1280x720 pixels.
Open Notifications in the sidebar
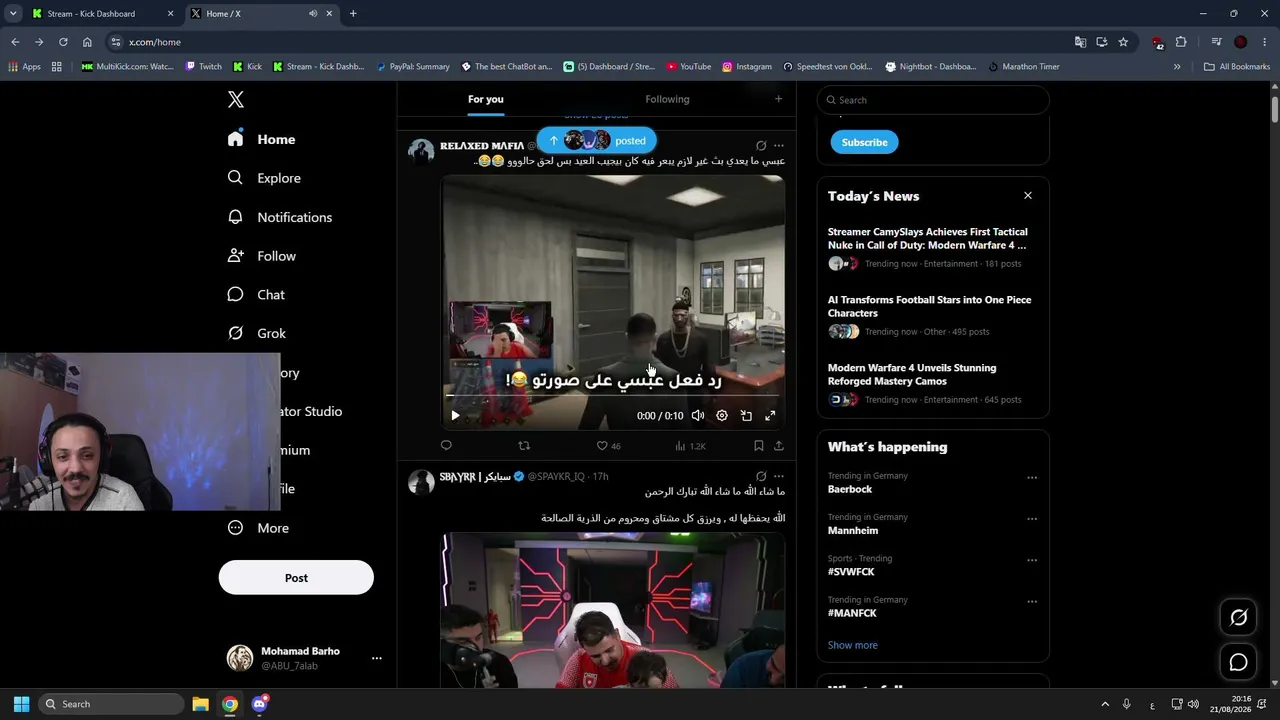coord(279,217)
